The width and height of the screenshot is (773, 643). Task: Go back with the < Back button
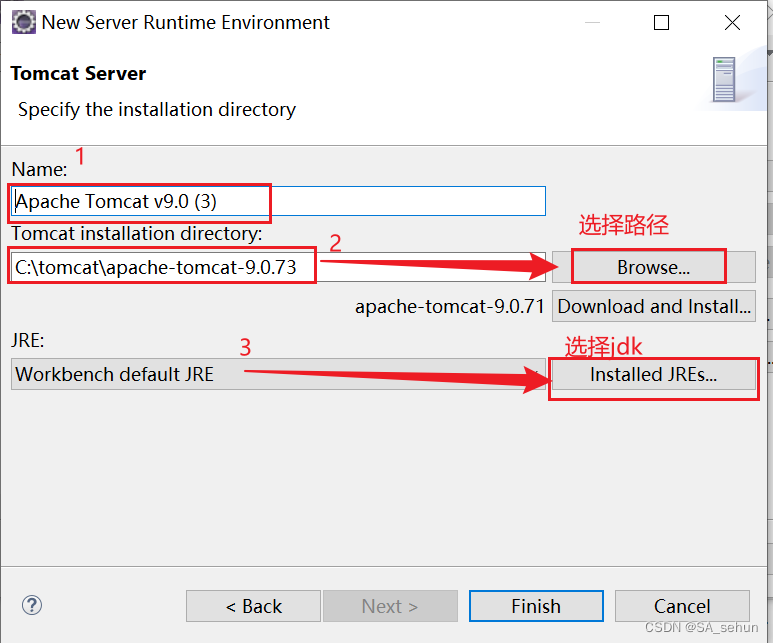253,606
